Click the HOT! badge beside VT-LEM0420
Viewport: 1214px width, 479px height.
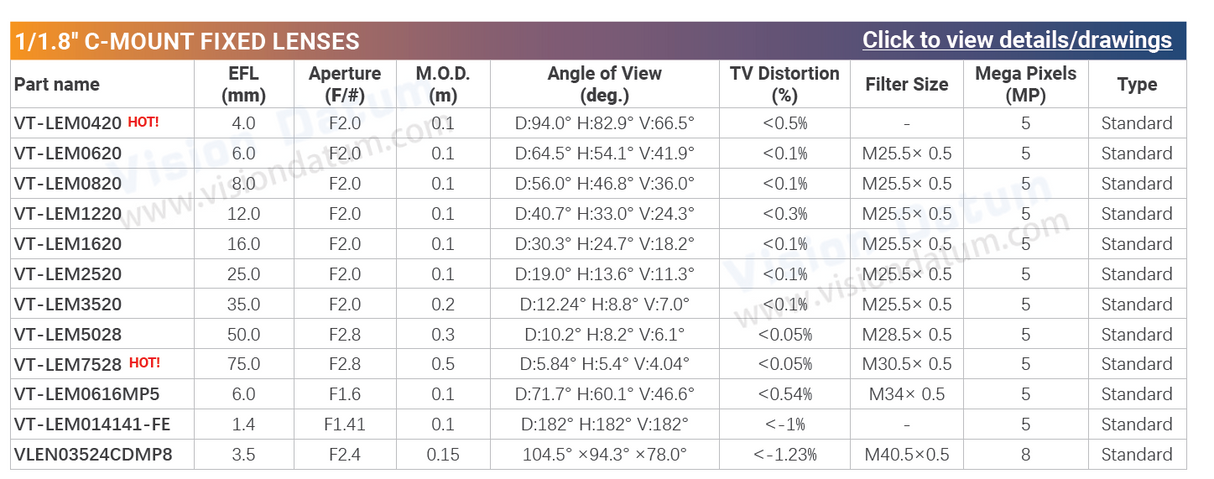144,122
